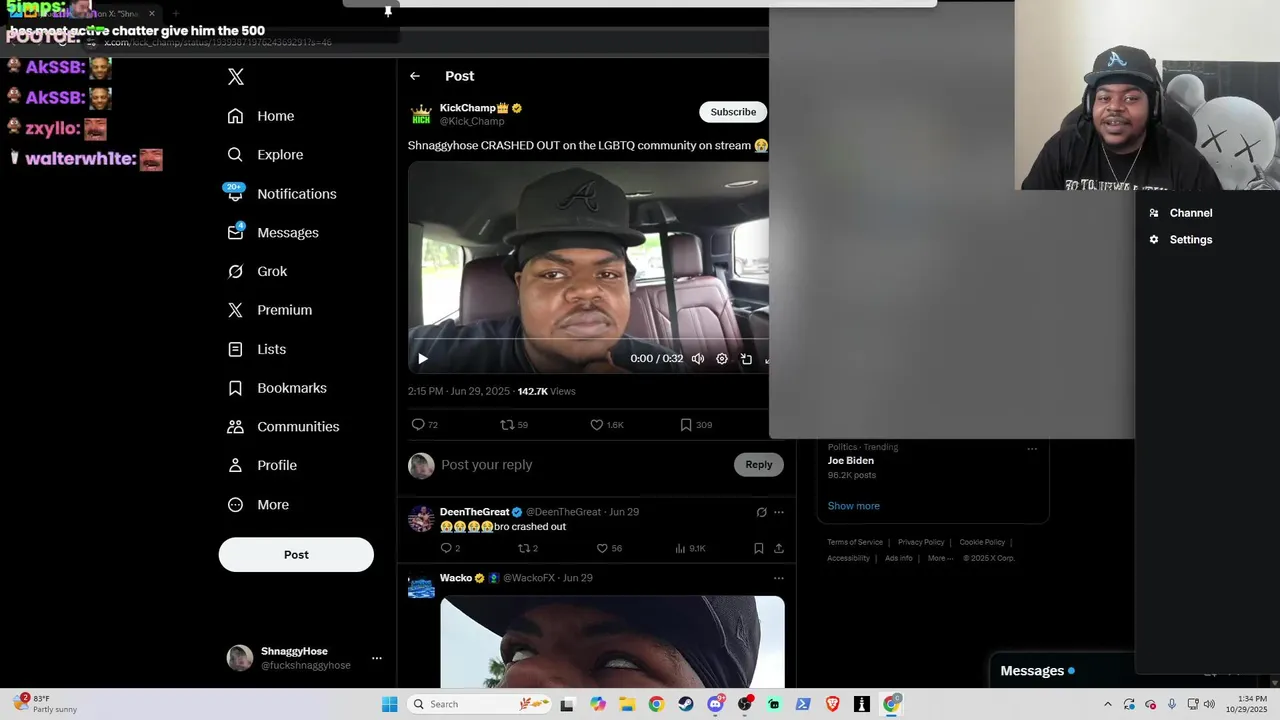Click the X logo icon in the sidebar
The image size is (1280, 720).
click(235, 77)
